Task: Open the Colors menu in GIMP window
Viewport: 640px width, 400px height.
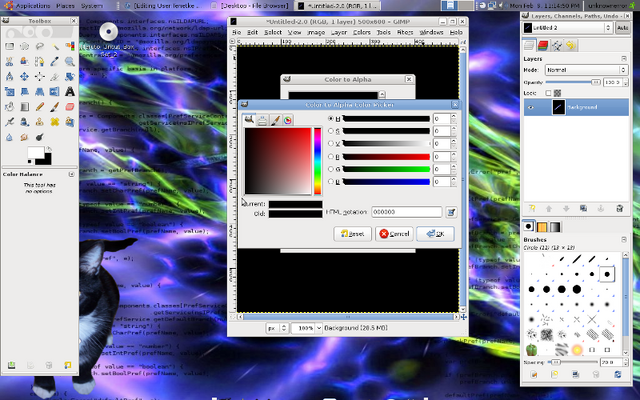Action: point(362,32)
